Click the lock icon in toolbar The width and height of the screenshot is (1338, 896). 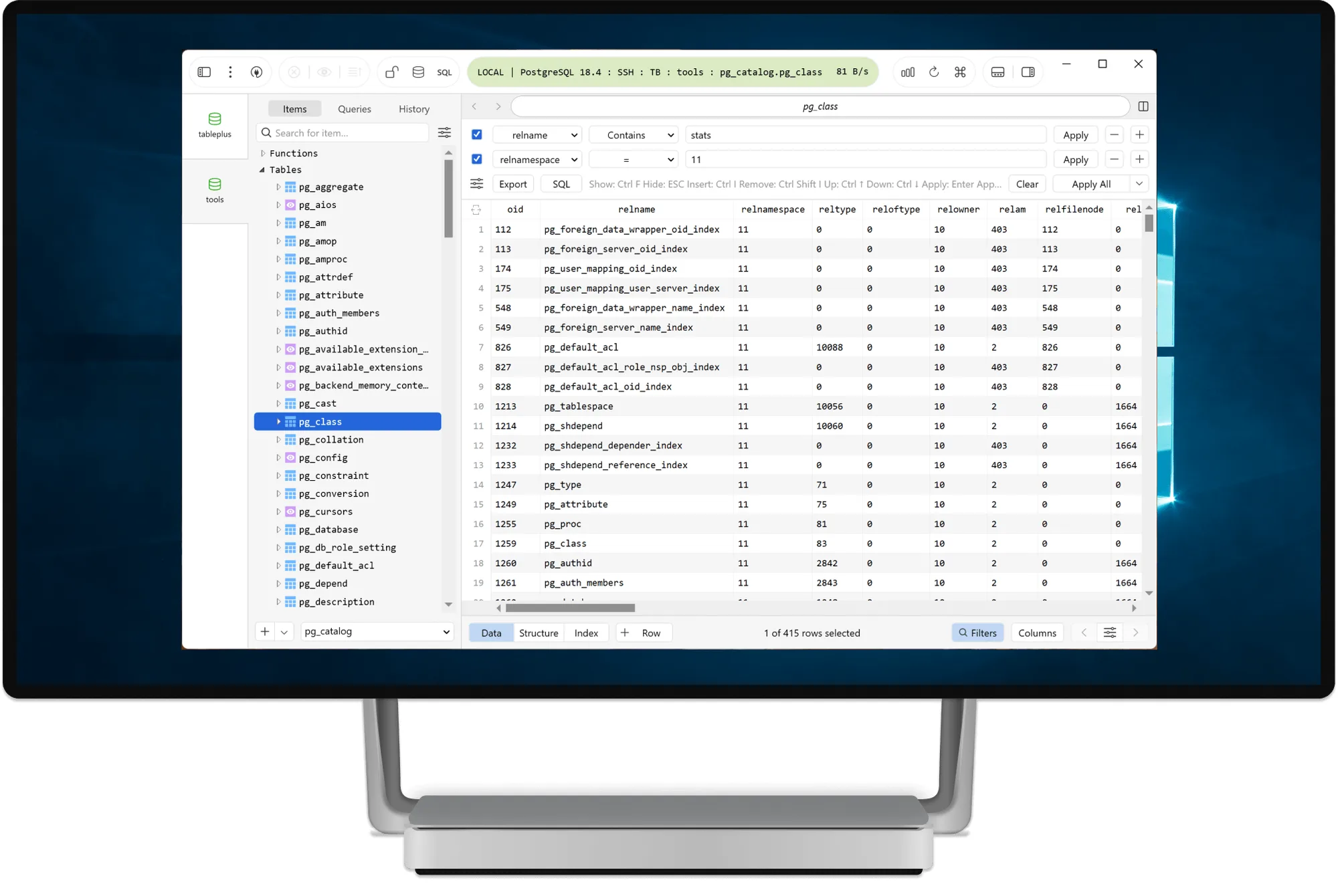pos(392,72)
